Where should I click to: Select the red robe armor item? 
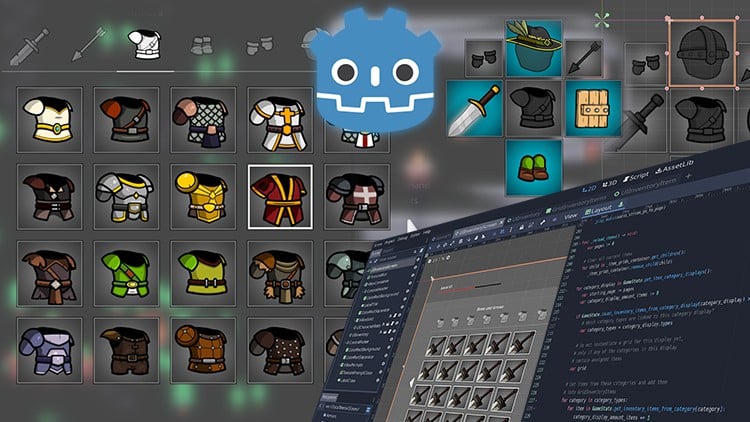click(x=279, y=194)
